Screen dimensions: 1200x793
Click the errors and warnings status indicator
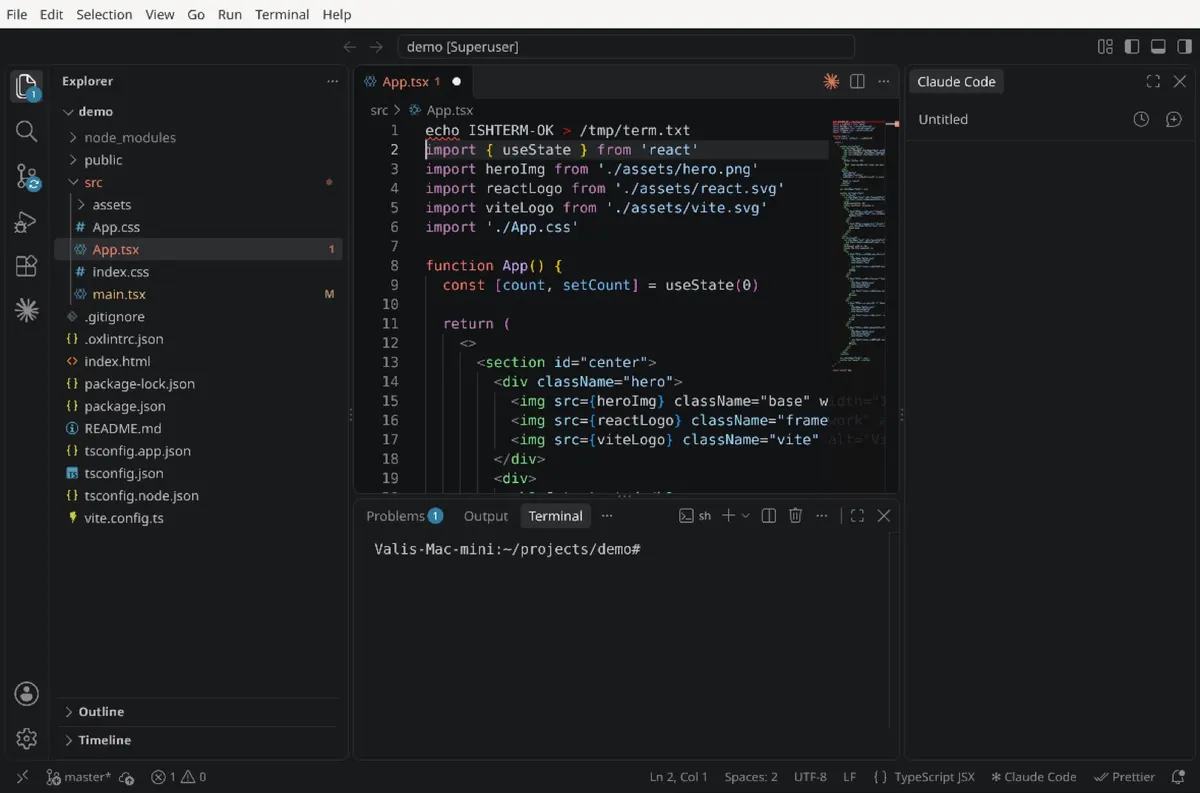tap(178, 777)
